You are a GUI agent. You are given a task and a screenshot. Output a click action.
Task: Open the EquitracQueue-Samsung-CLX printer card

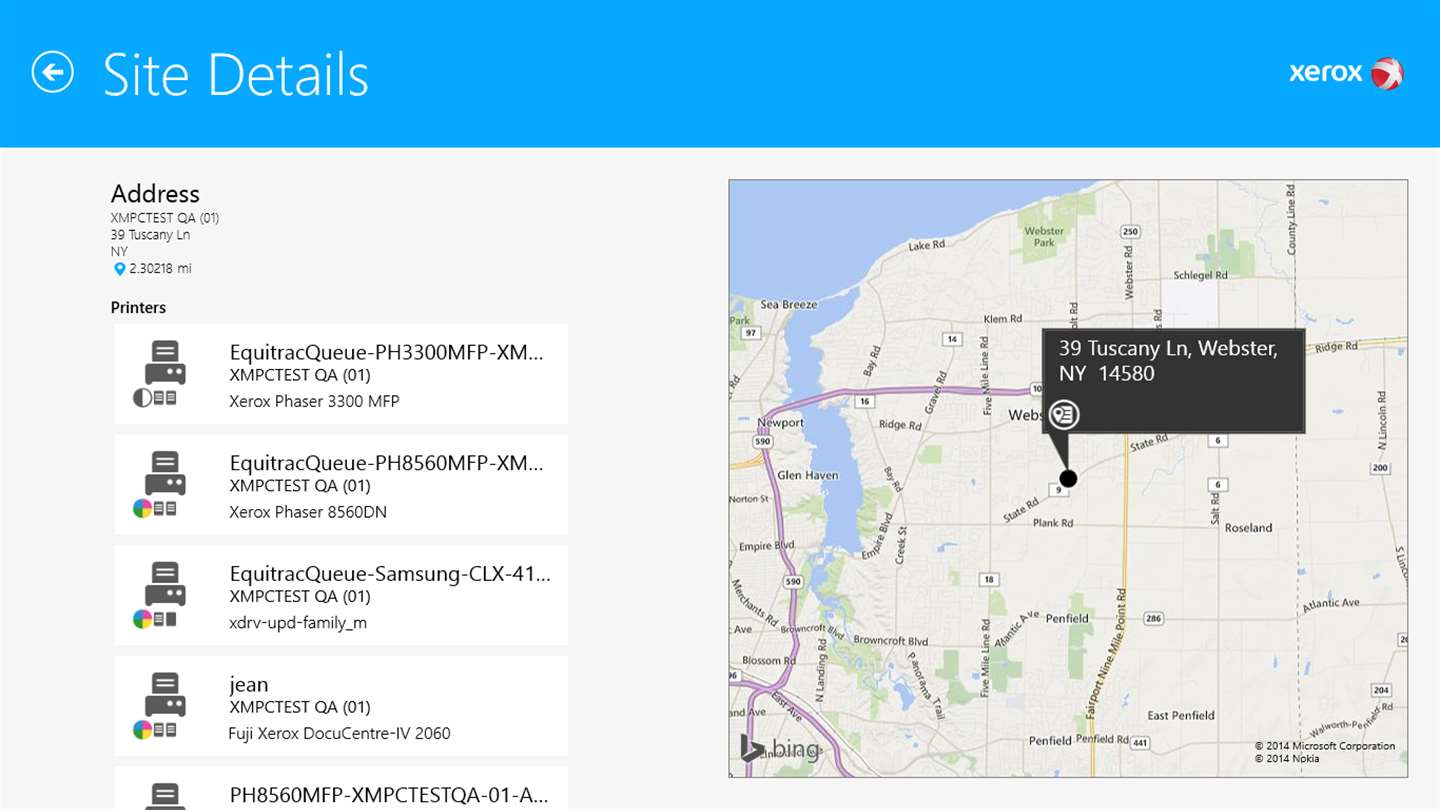coord(341,595)
